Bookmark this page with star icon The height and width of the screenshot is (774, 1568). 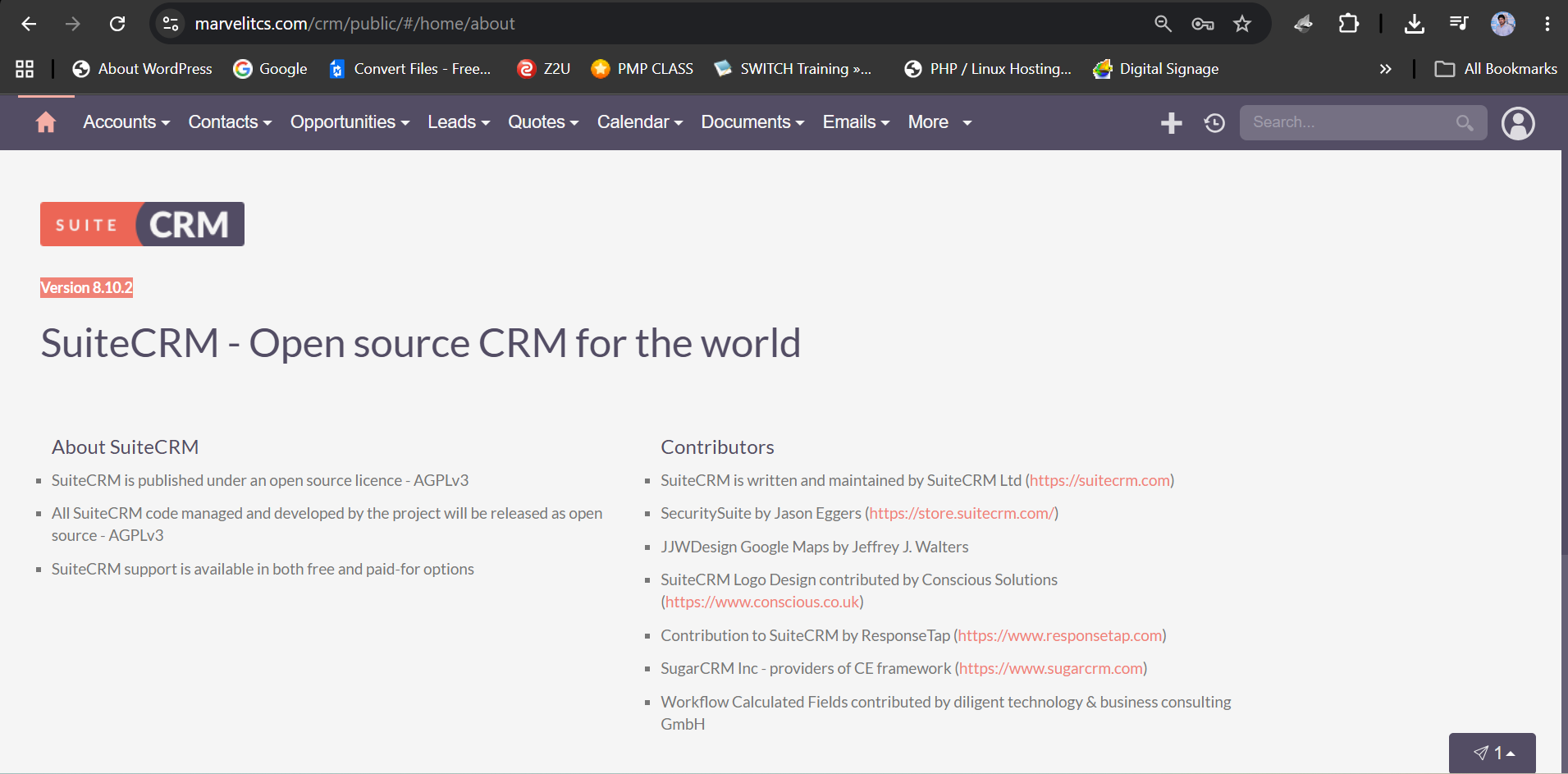(x=1242, y=24)
